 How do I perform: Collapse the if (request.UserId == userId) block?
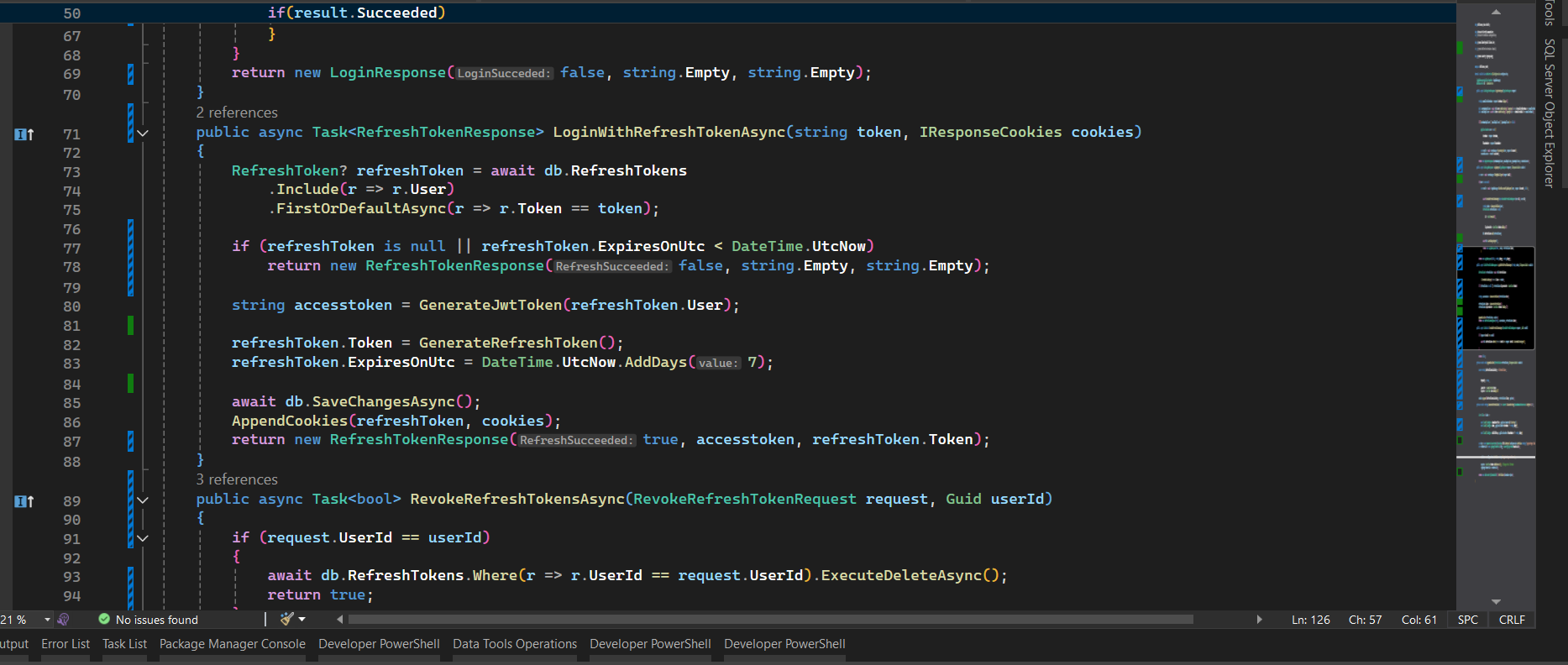point(143,538)
